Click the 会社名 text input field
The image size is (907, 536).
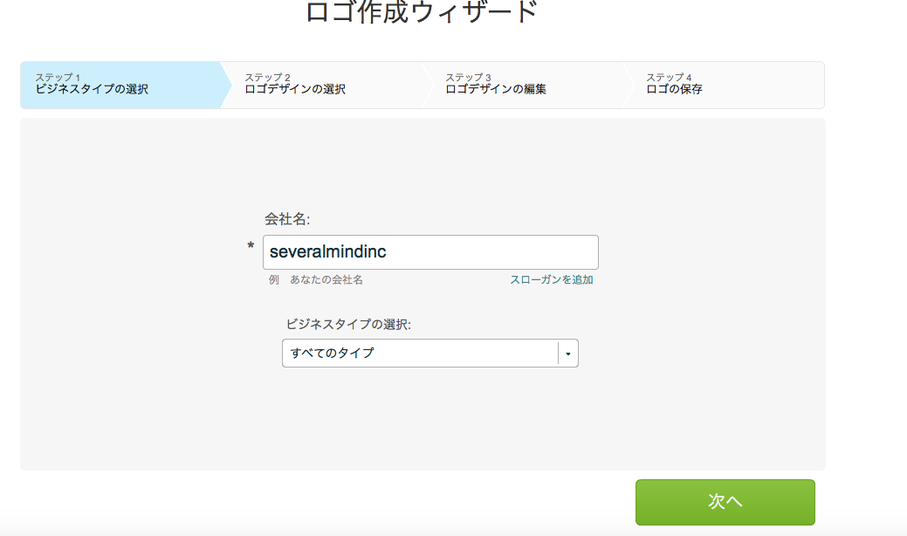coord(430,252)
